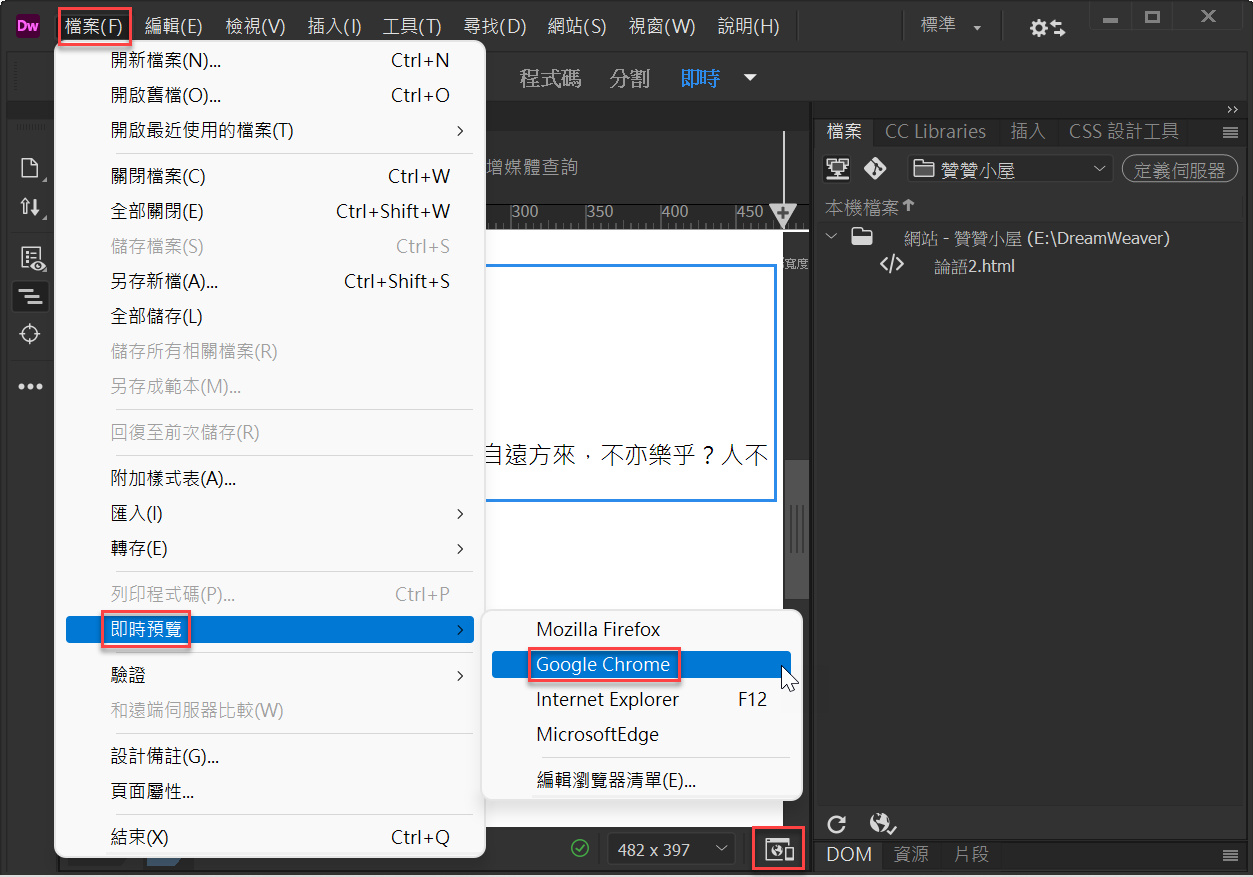Select the file 論語2.html

(974, 266)
